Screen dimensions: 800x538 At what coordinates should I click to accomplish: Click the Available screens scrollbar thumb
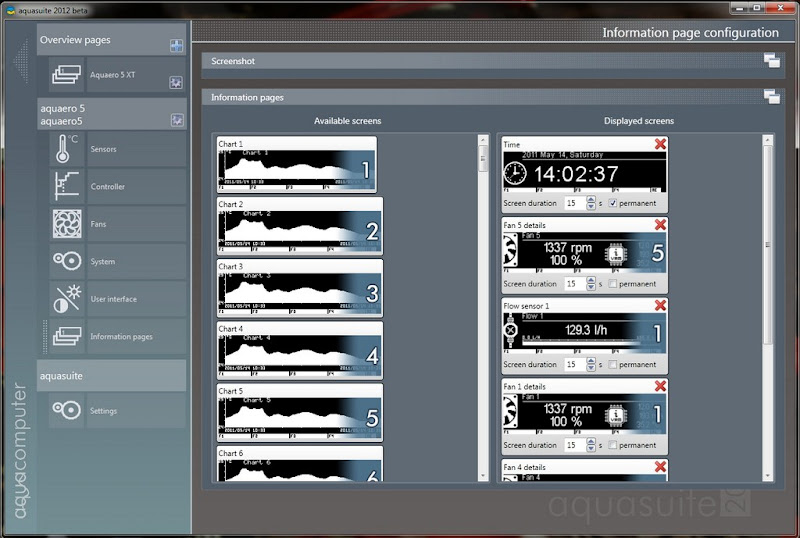[483, 159]
